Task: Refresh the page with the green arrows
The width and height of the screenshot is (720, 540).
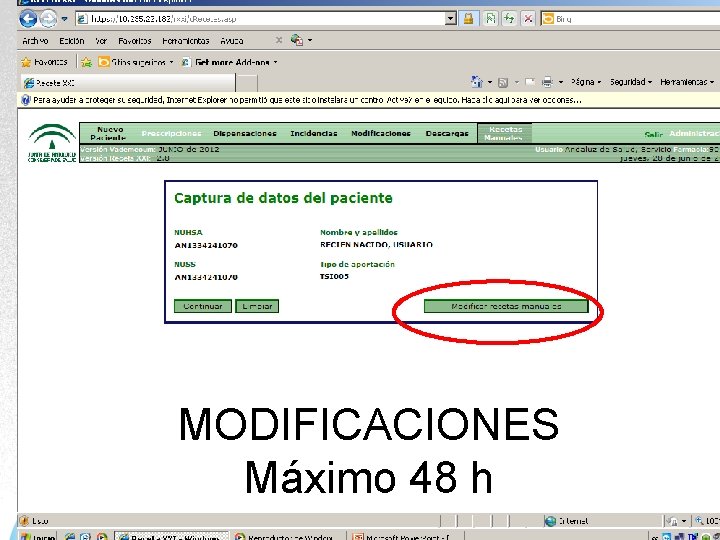Action: coord(509,19)
